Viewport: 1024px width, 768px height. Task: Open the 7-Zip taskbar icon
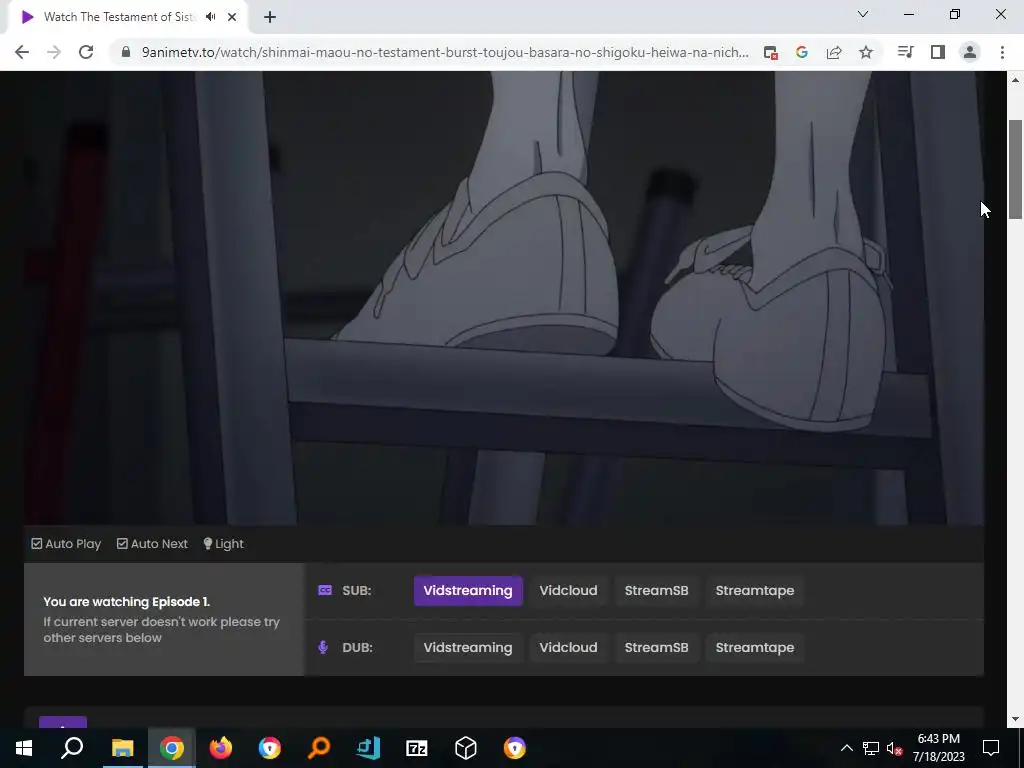(417, 748)
